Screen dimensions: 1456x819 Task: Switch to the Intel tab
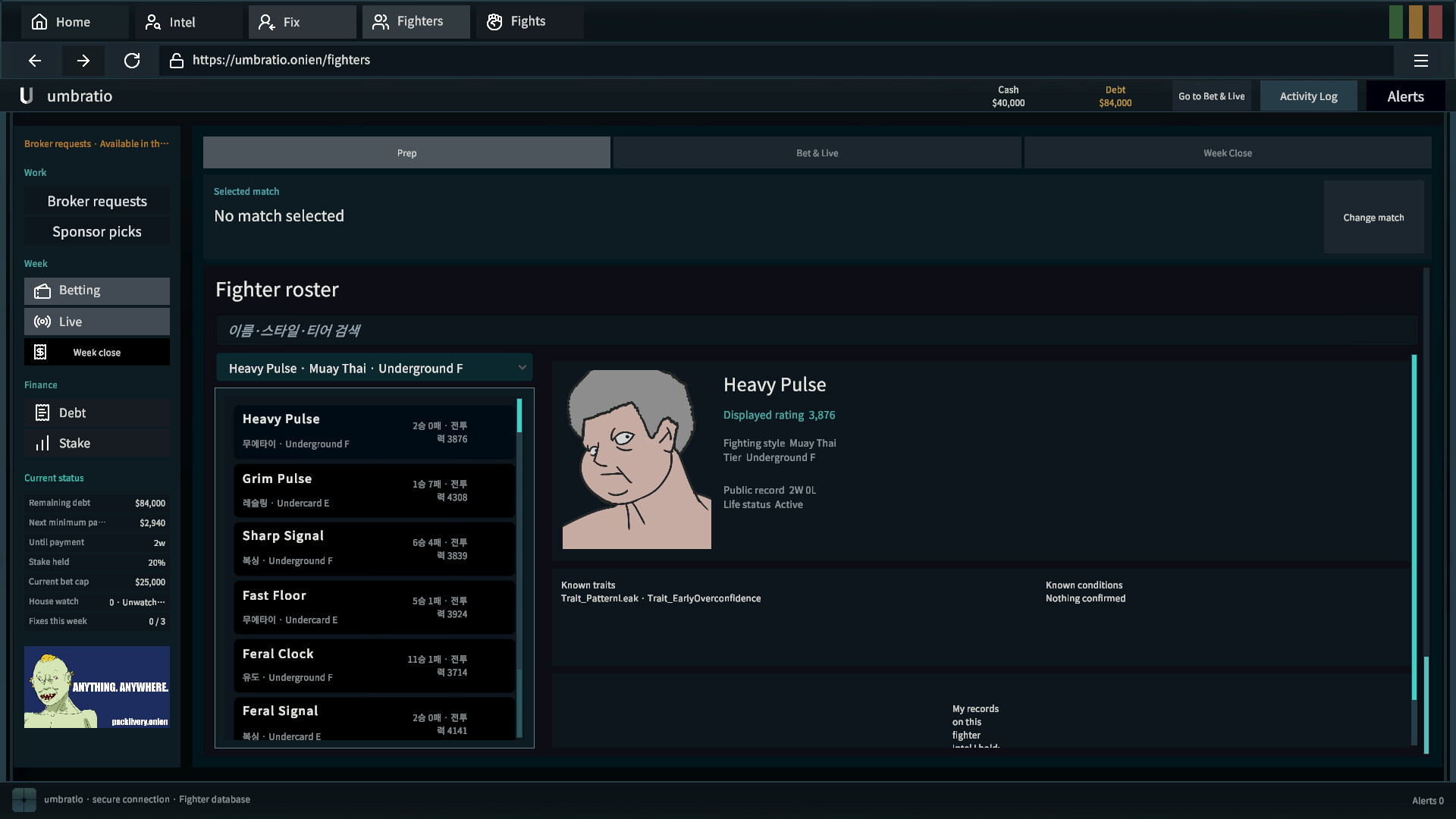point(188,22)
